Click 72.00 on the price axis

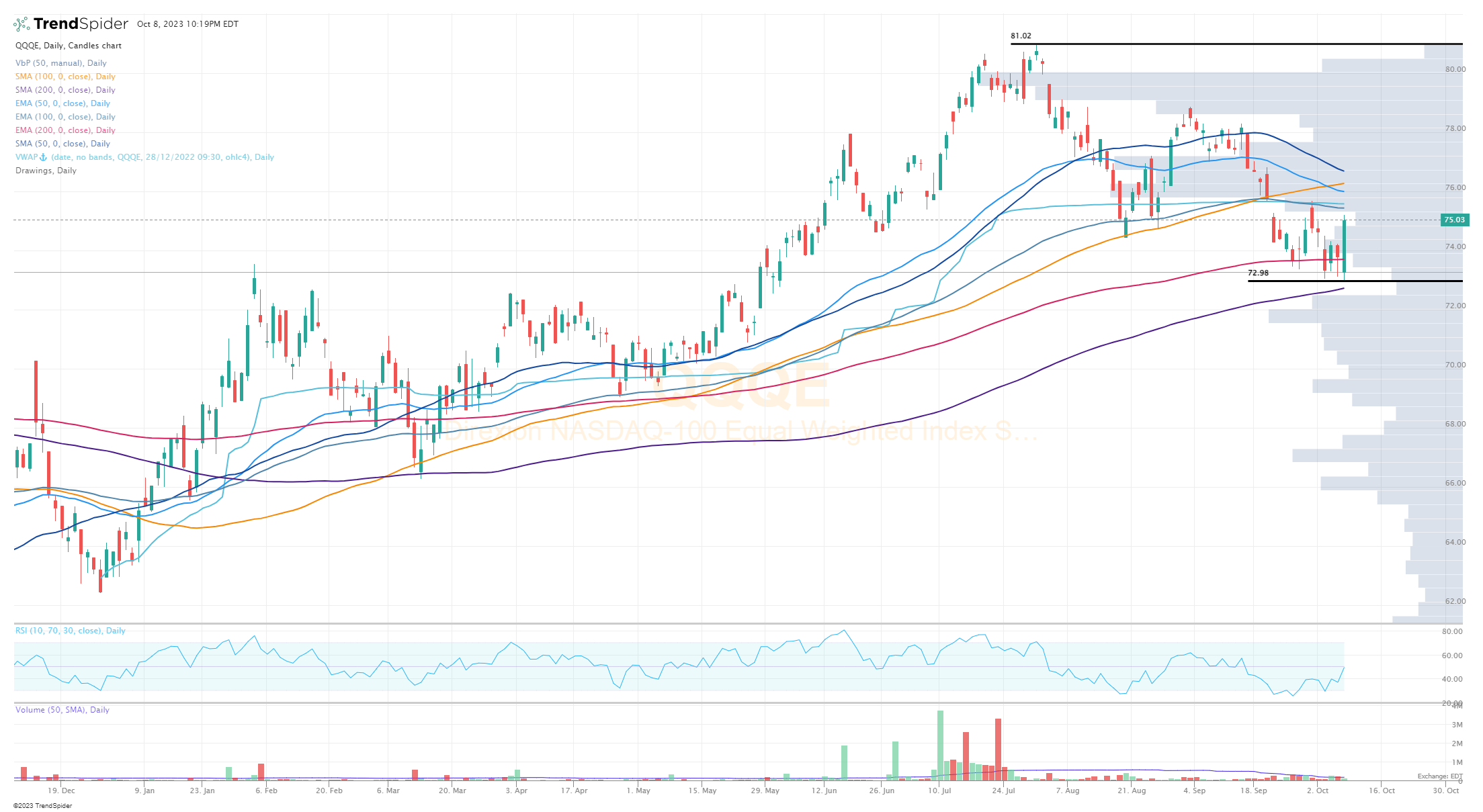click(1455, 306)
